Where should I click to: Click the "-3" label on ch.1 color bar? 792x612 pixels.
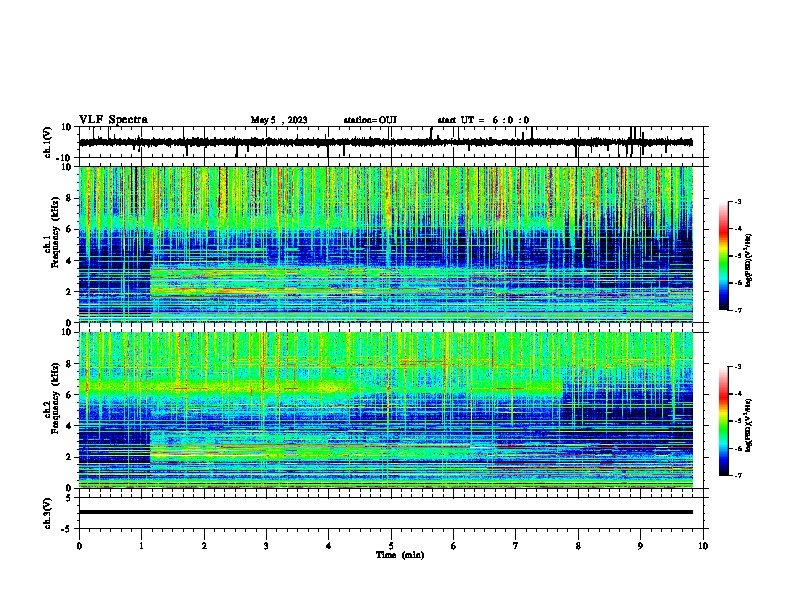[738, 202]
